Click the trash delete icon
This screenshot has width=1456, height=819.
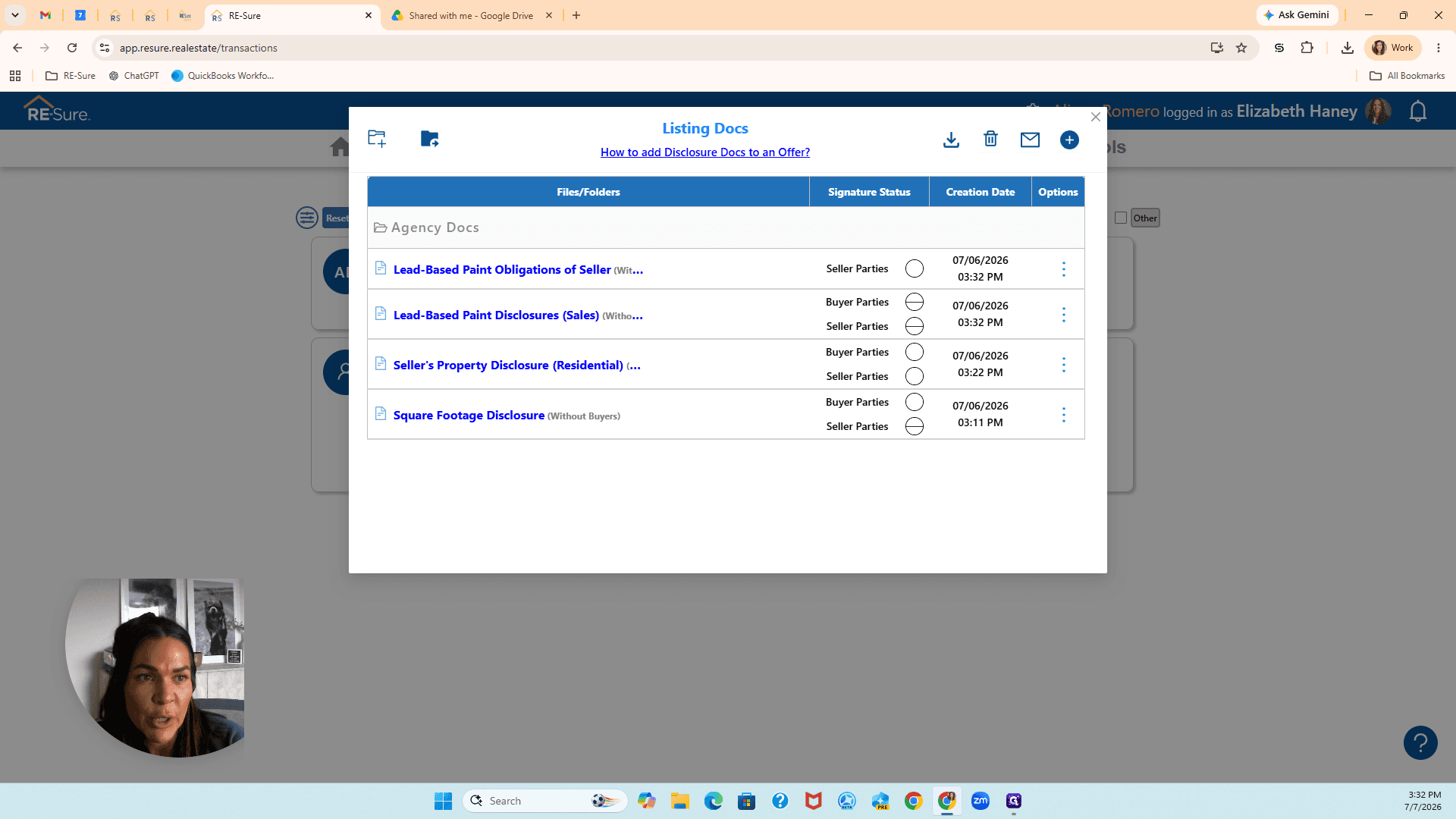990,139
